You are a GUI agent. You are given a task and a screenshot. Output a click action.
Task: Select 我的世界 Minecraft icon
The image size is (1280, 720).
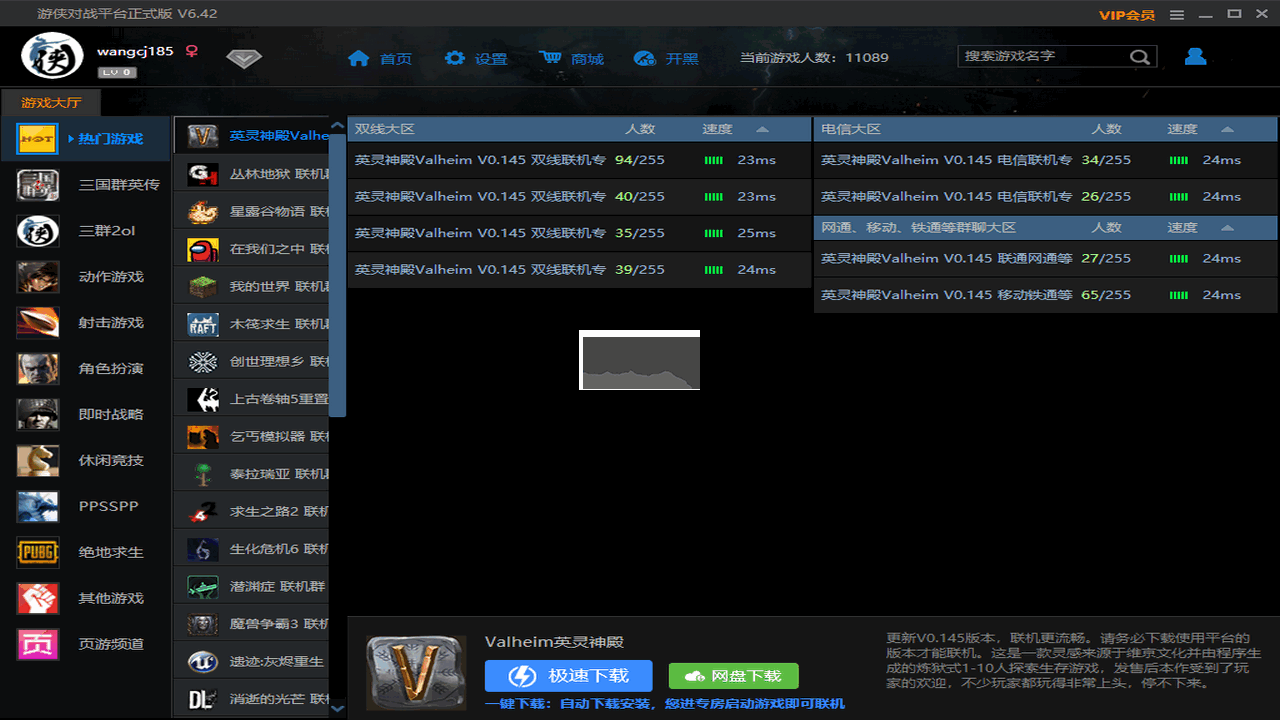click(x=203, y=287)
